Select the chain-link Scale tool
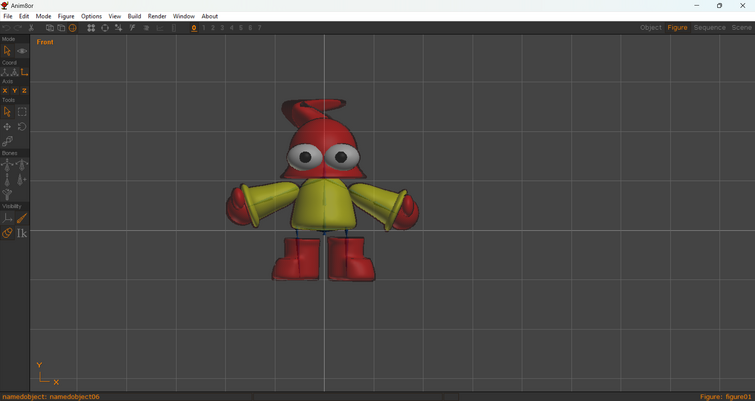 [x=7, y=142]
